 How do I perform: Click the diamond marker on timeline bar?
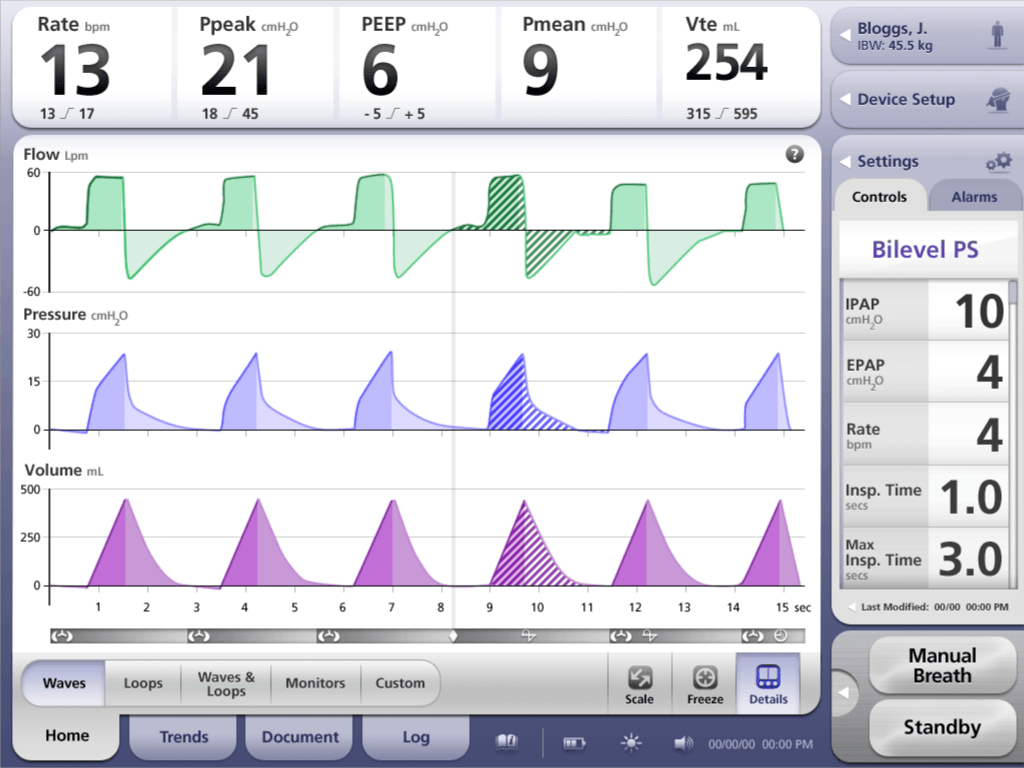453,636
